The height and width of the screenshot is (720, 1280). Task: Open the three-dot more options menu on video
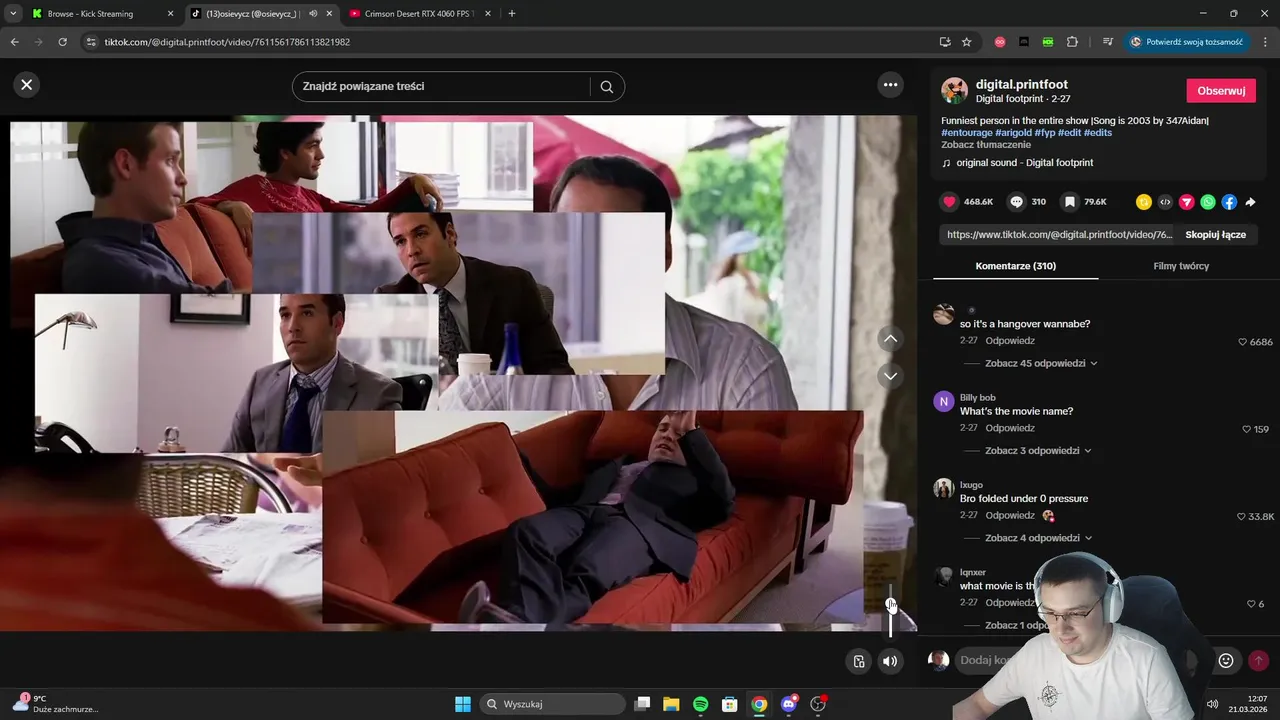[890, 85]
